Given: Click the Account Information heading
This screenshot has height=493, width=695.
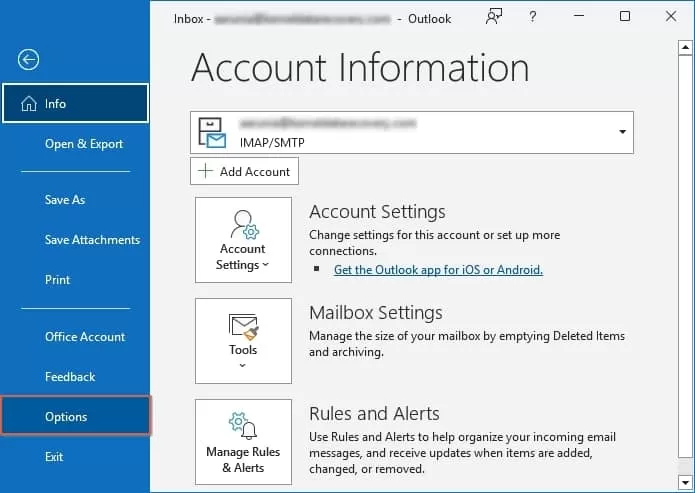Looking at the screenshot, I should pos(360,67).
